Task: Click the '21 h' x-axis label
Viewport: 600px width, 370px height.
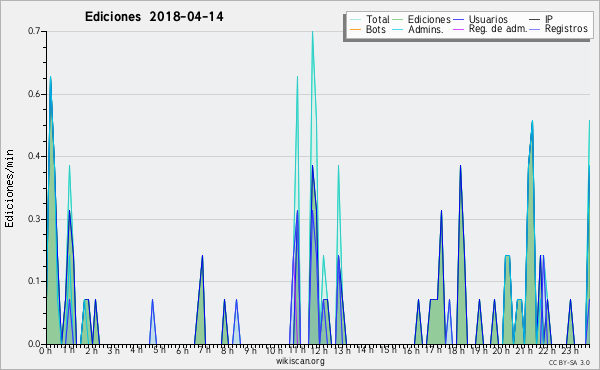Action: [523, 351]
